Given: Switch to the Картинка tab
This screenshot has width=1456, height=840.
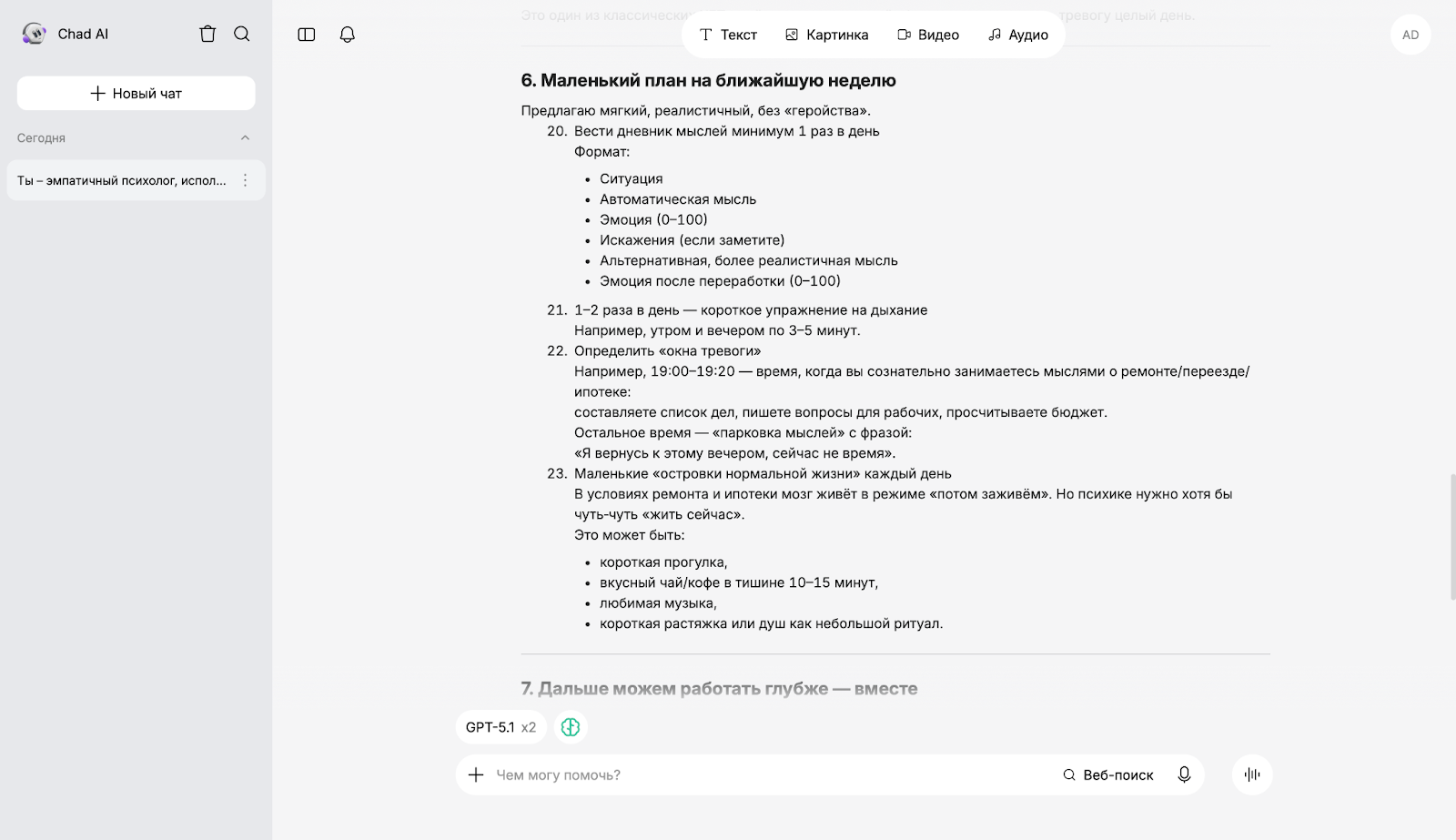Looking at the screenshot, I should [x=826, y=35].
